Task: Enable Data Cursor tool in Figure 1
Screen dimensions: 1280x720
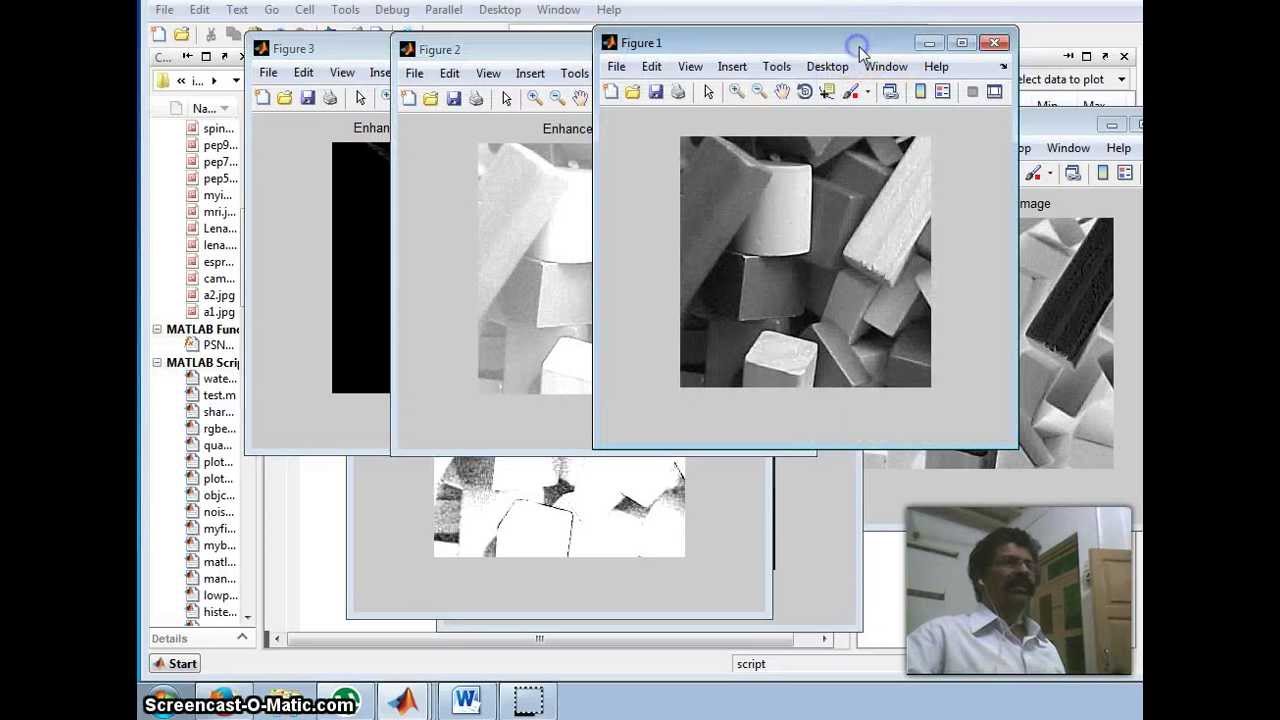Action: pyautogui.click(x=827, y=92)
